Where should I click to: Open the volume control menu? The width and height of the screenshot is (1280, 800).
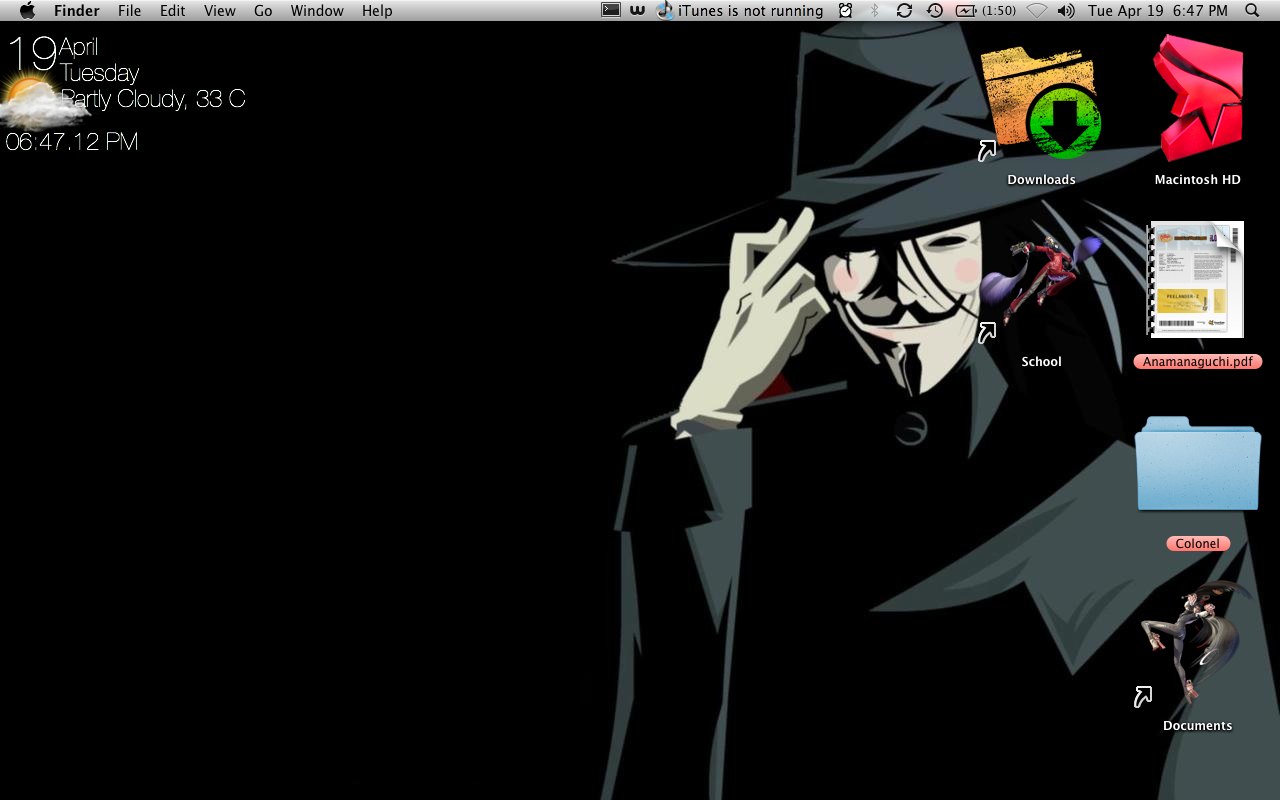click(x=1066, y=10)
